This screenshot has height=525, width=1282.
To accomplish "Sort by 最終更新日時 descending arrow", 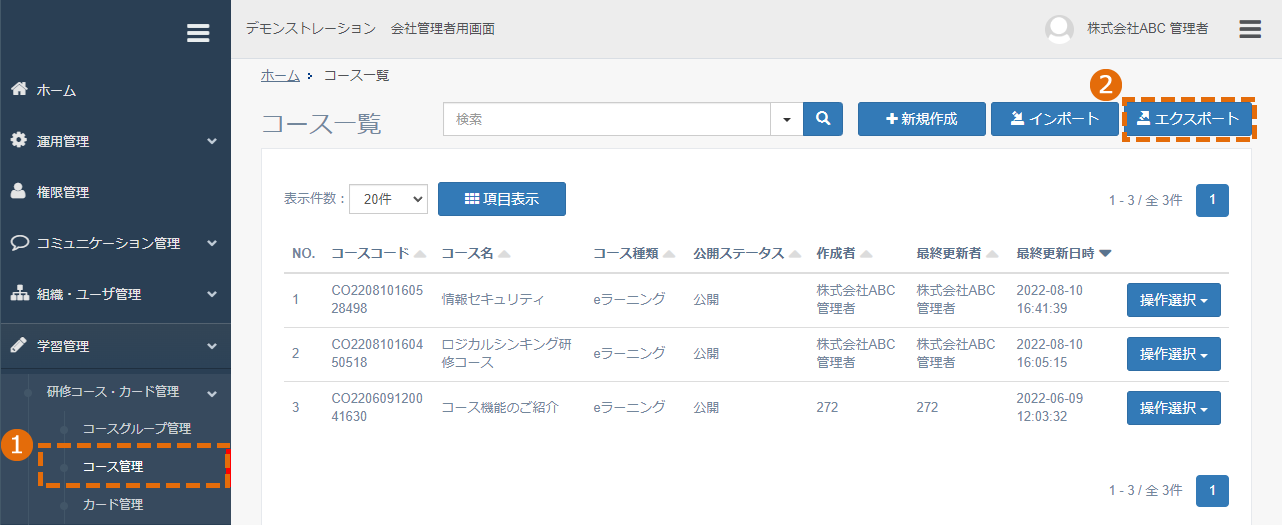I will point(1105,254).
